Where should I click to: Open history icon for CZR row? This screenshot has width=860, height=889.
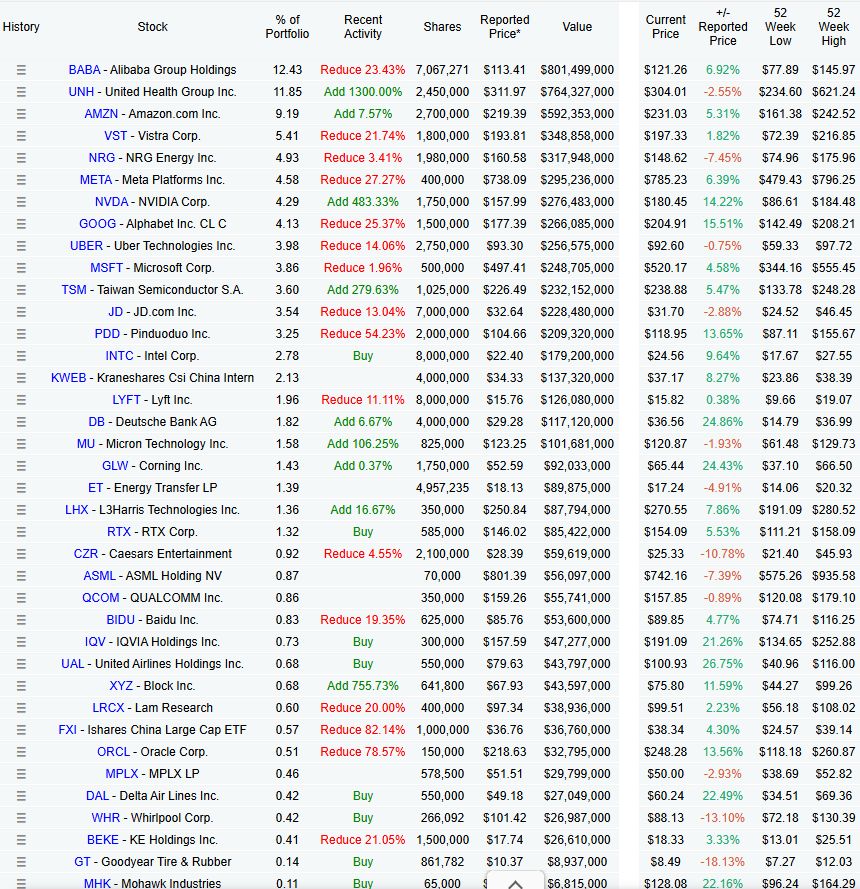point(22,554)
